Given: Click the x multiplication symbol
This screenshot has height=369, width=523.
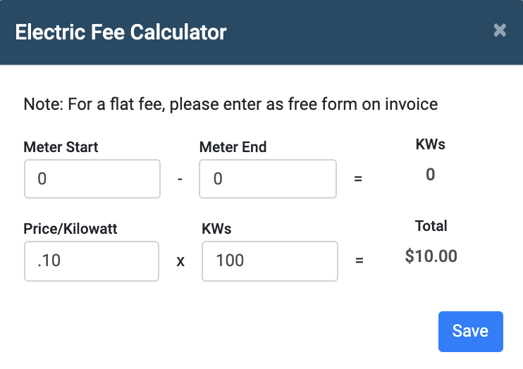Looking at the screenshot, I should [x=180, y=261].
